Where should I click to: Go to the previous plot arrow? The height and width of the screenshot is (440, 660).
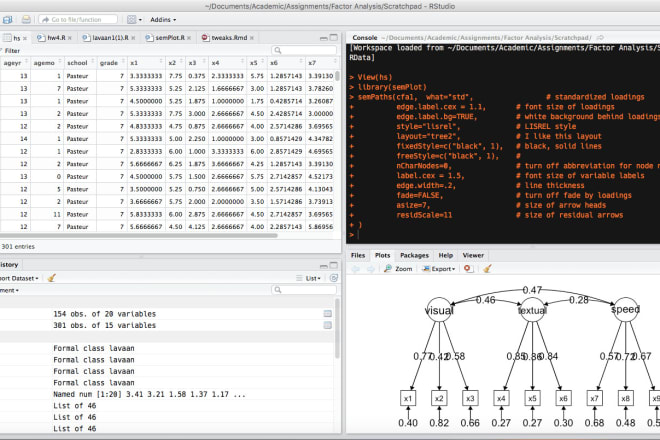[356, 269]
